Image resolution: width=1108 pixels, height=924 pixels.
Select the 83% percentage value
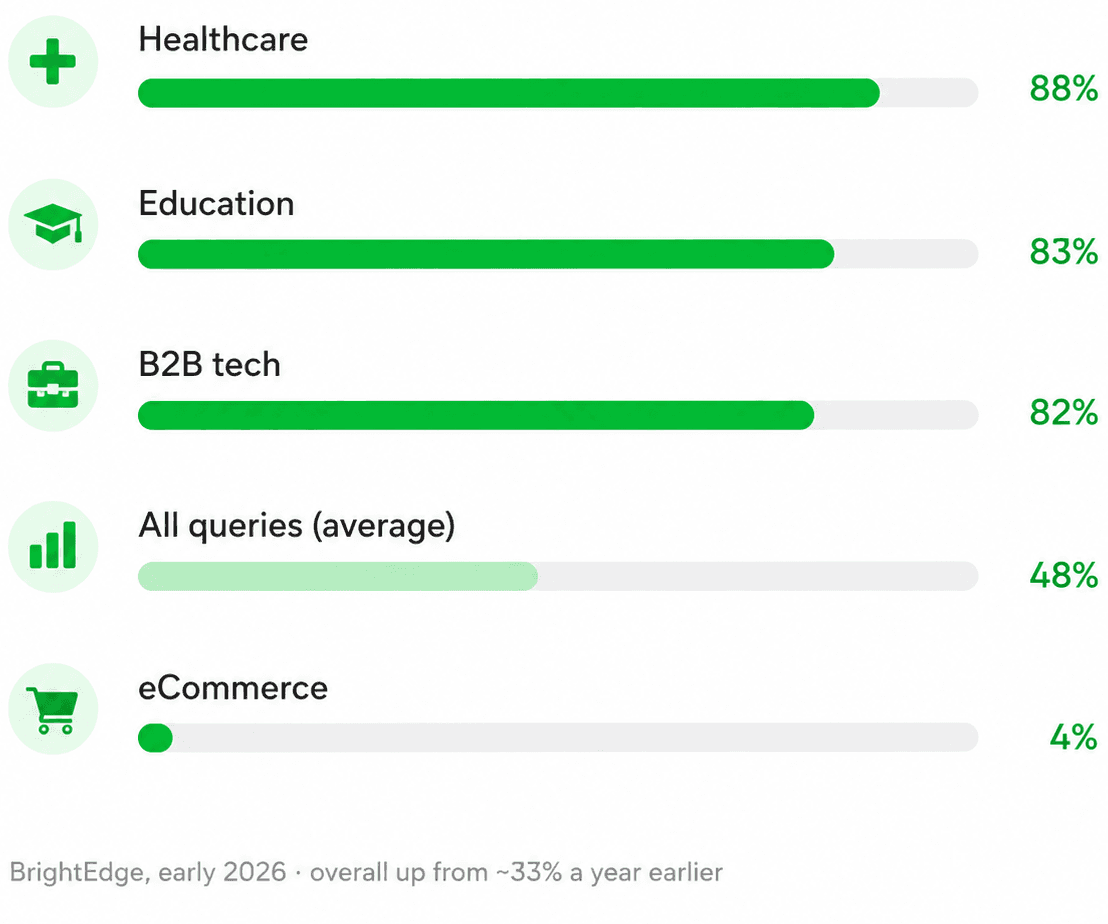tap(1063, 252)
